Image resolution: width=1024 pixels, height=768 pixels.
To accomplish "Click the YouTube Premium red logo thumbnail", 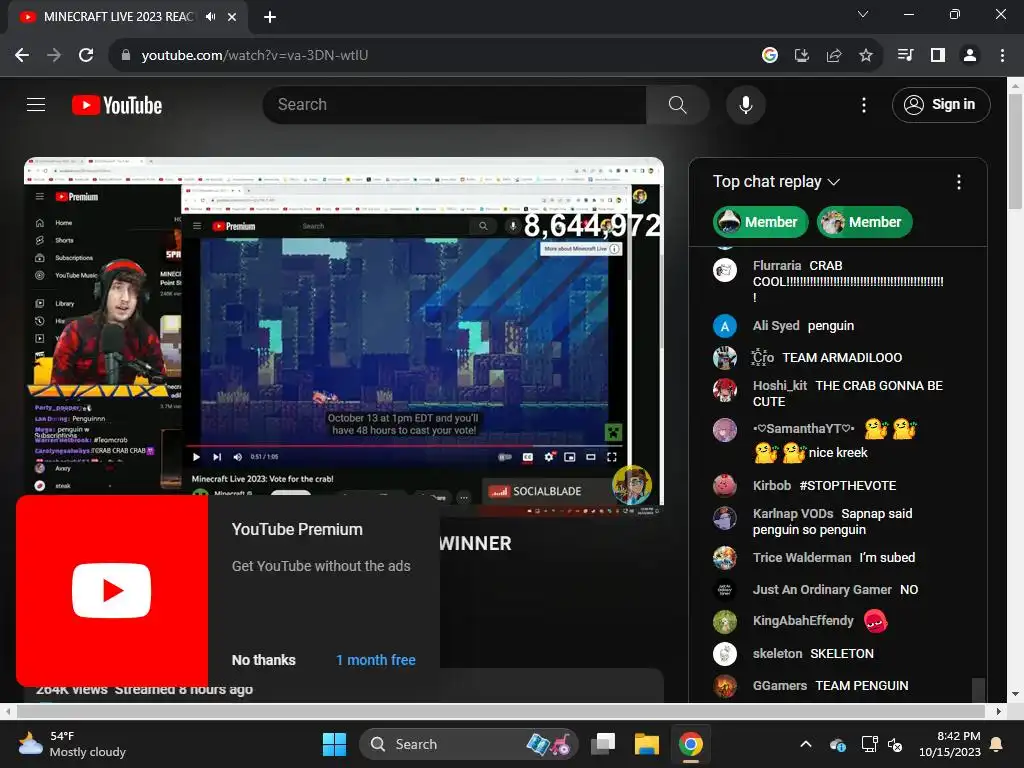I will [x=112, y=590].
